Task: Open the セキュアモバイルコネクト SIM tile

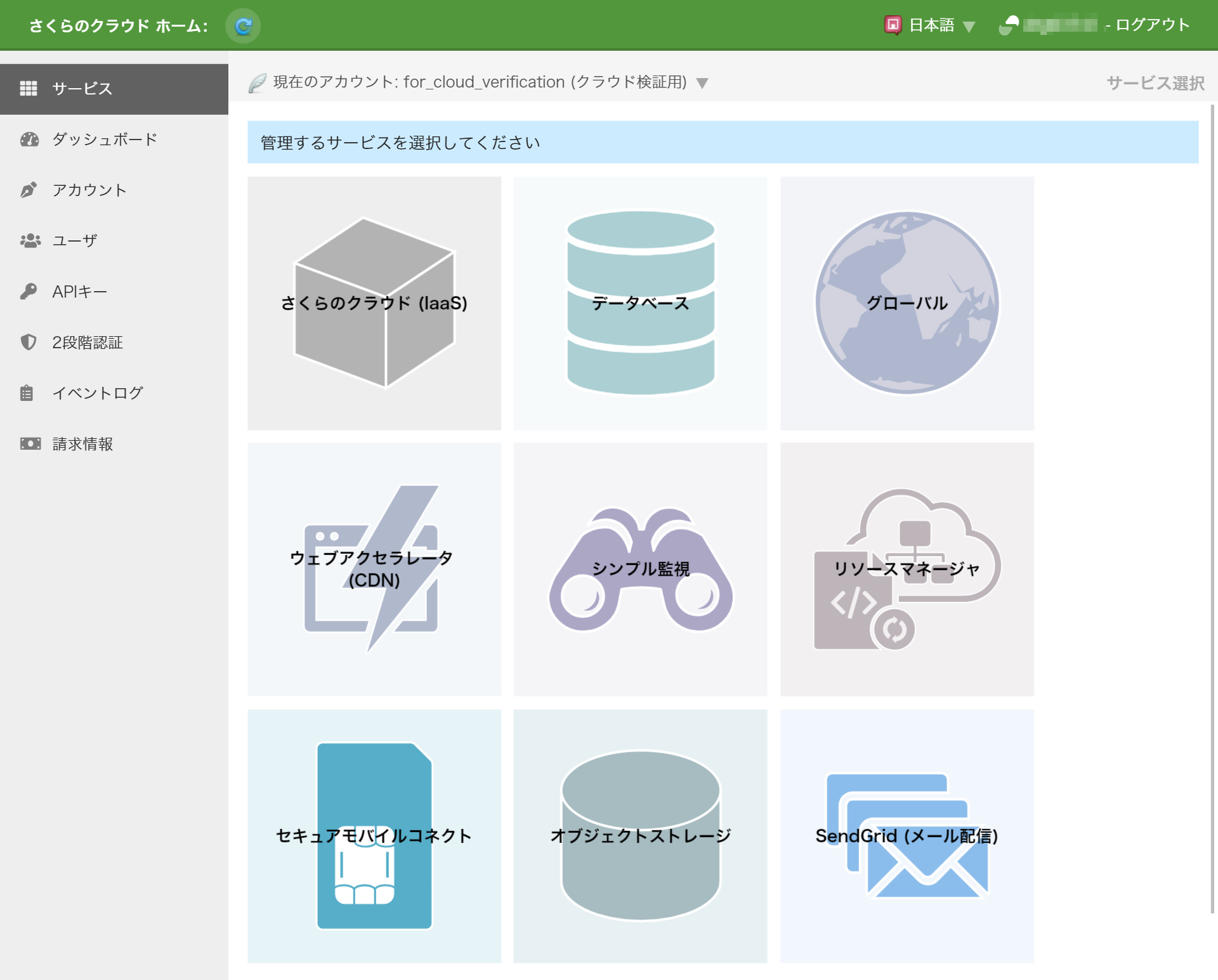Action: pos(374,835)
